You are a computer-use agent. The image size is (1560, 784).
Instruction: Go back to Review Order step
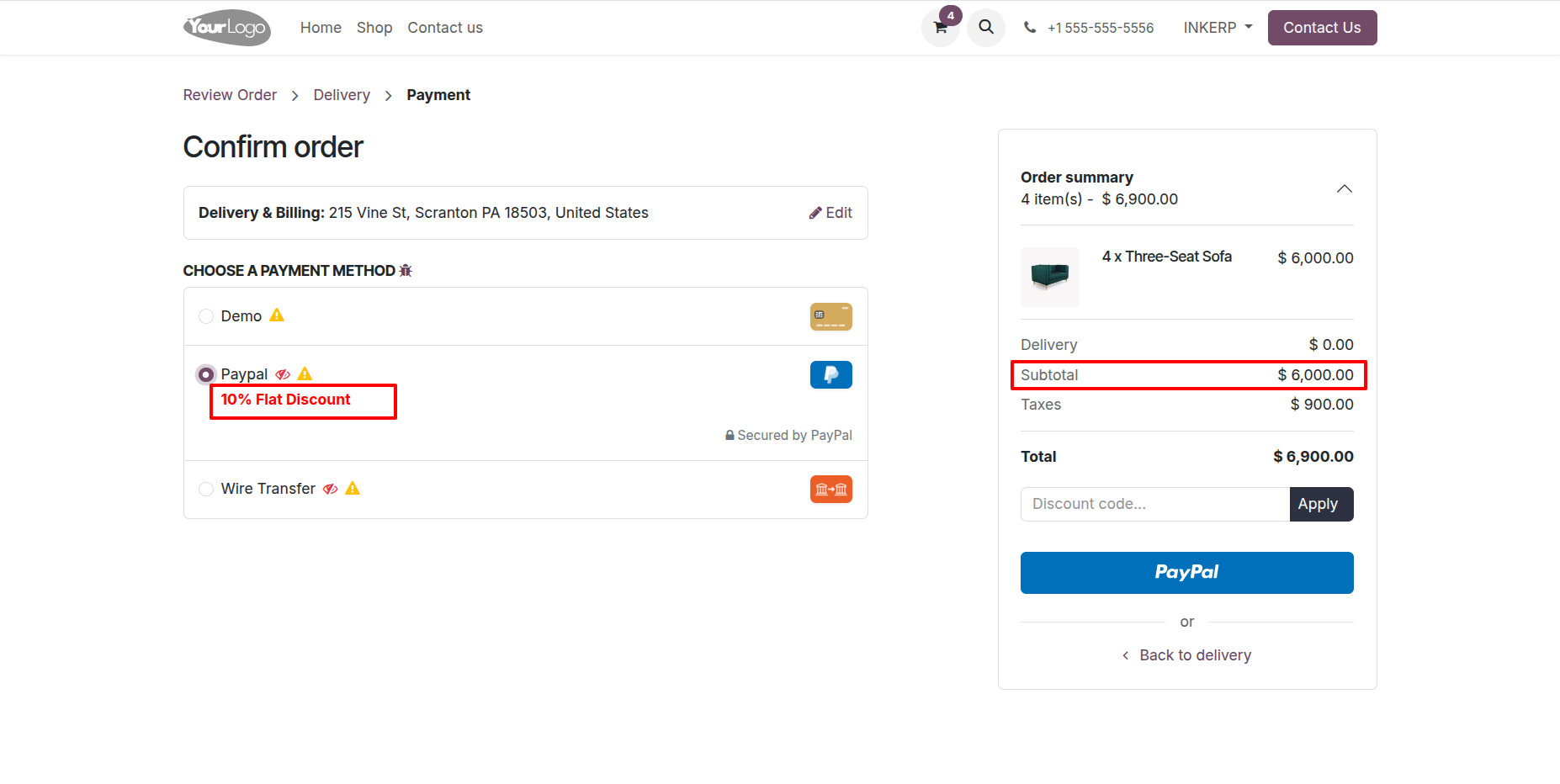(230, 95)
